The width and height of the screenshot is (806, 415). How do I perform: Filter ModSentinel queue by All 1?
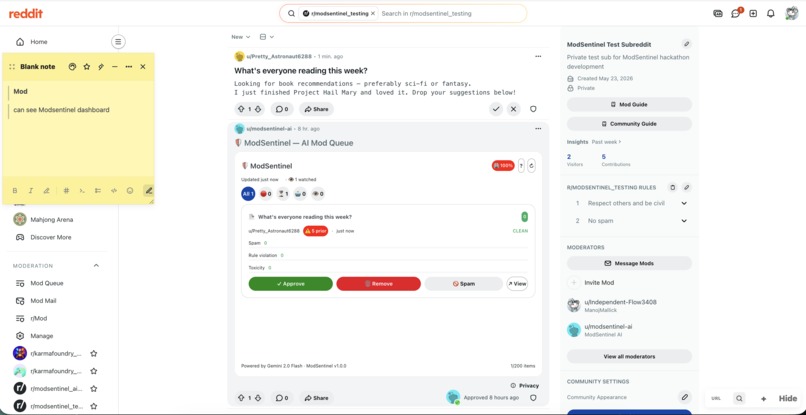tap(248, 194)
